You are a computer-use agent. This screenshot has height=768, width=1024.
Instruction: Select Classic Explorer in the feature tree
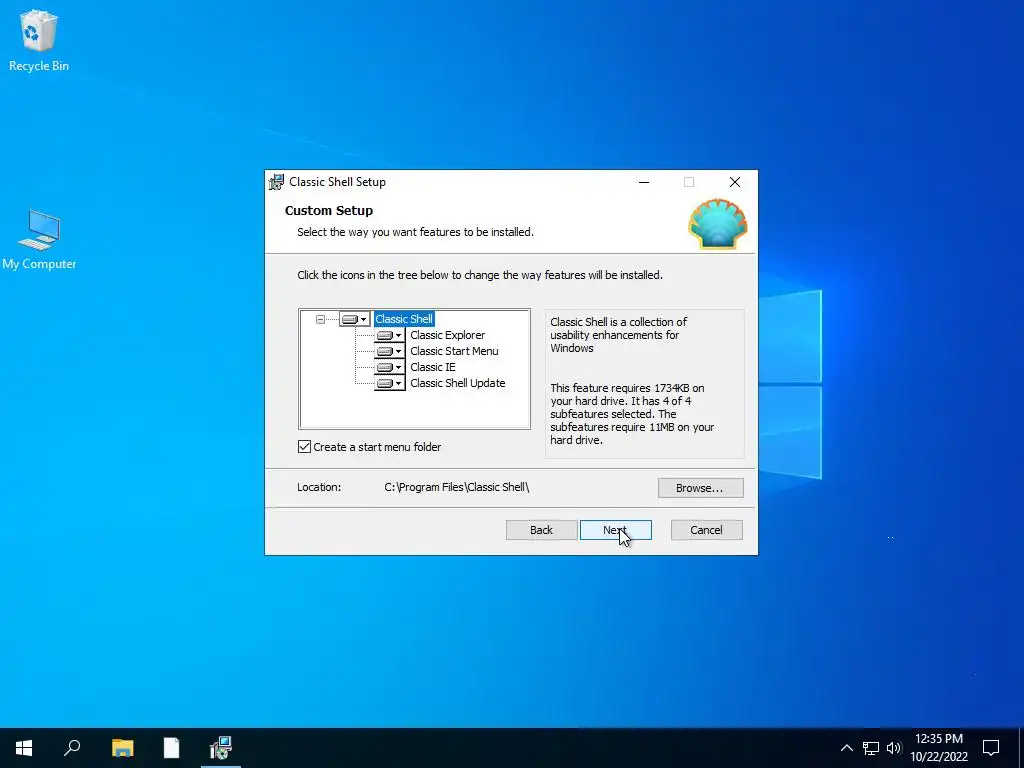[447, 335]
